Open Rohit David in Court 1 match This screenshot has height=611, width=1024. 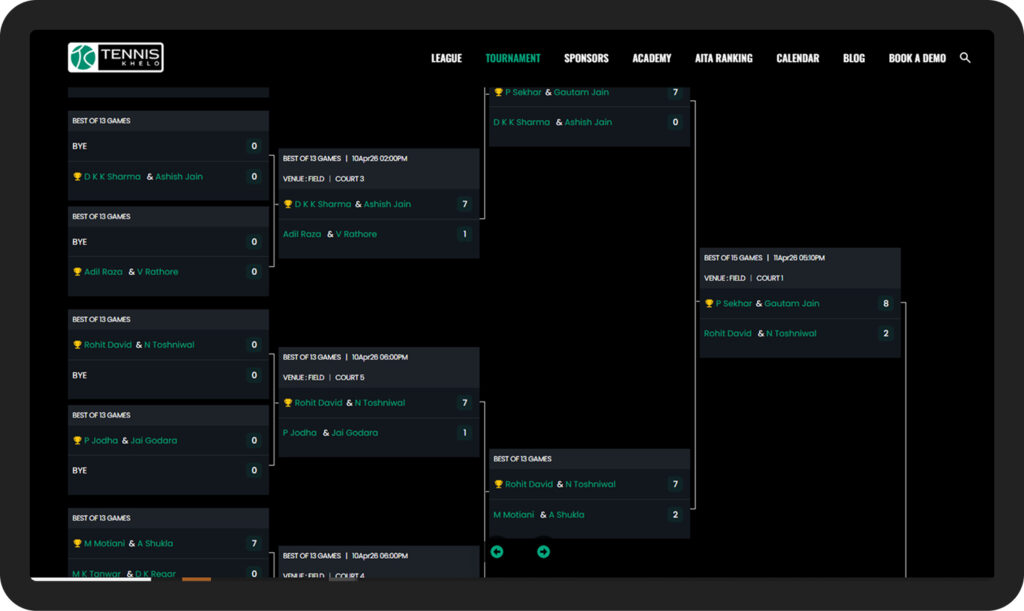pos(728,333)
